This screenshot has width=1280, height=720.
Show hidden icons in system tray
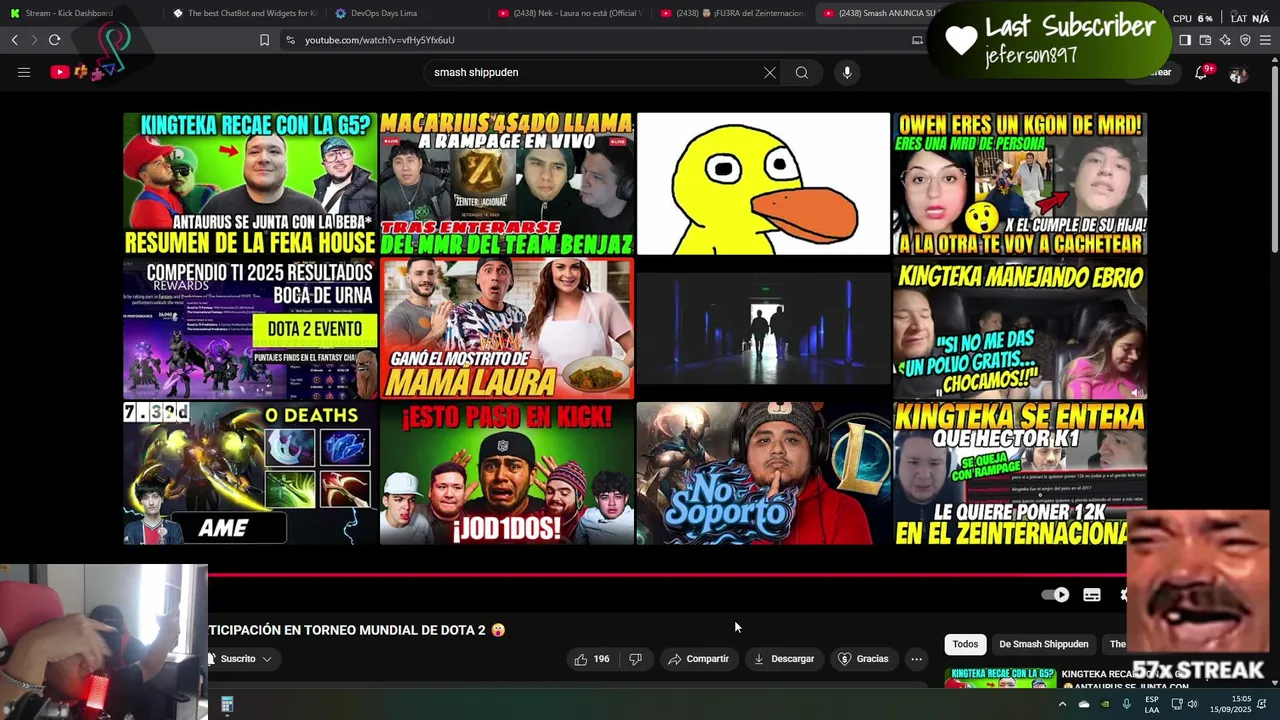(1062, 705)
